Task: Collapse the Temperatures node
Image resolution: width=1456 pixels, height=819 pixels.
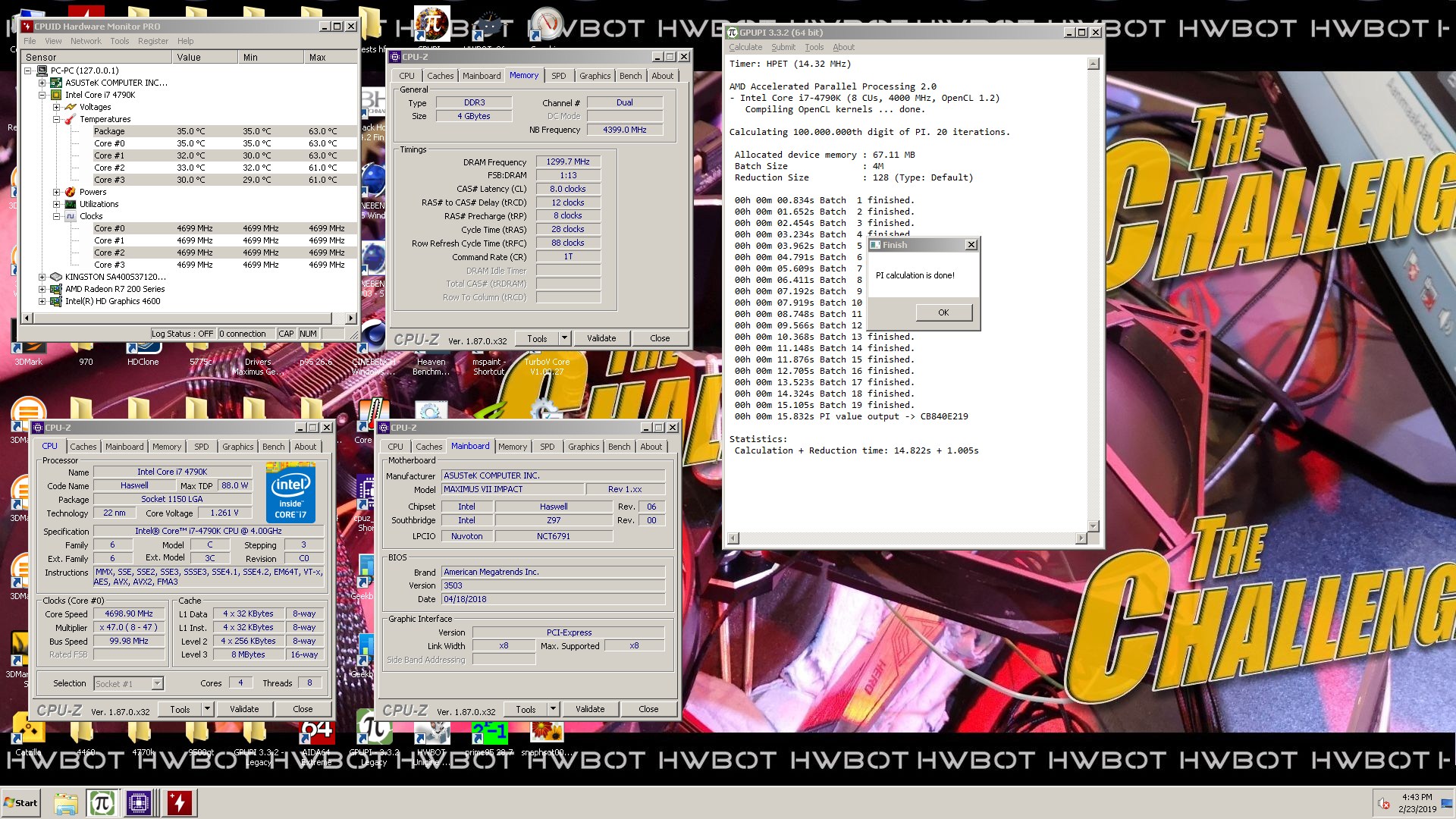Action: tap(56, 119)
